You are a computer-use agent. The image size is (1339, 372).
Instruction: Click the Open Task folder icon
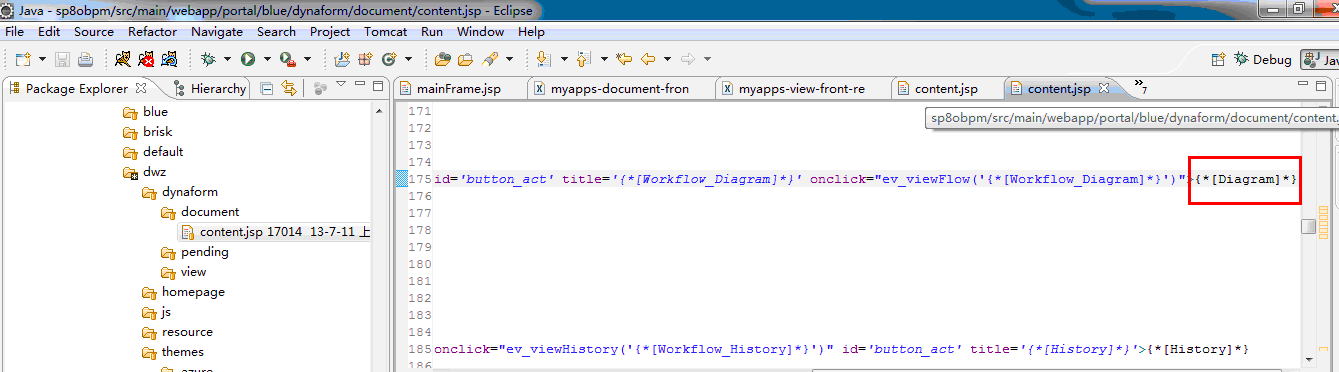tap(465, 59)
